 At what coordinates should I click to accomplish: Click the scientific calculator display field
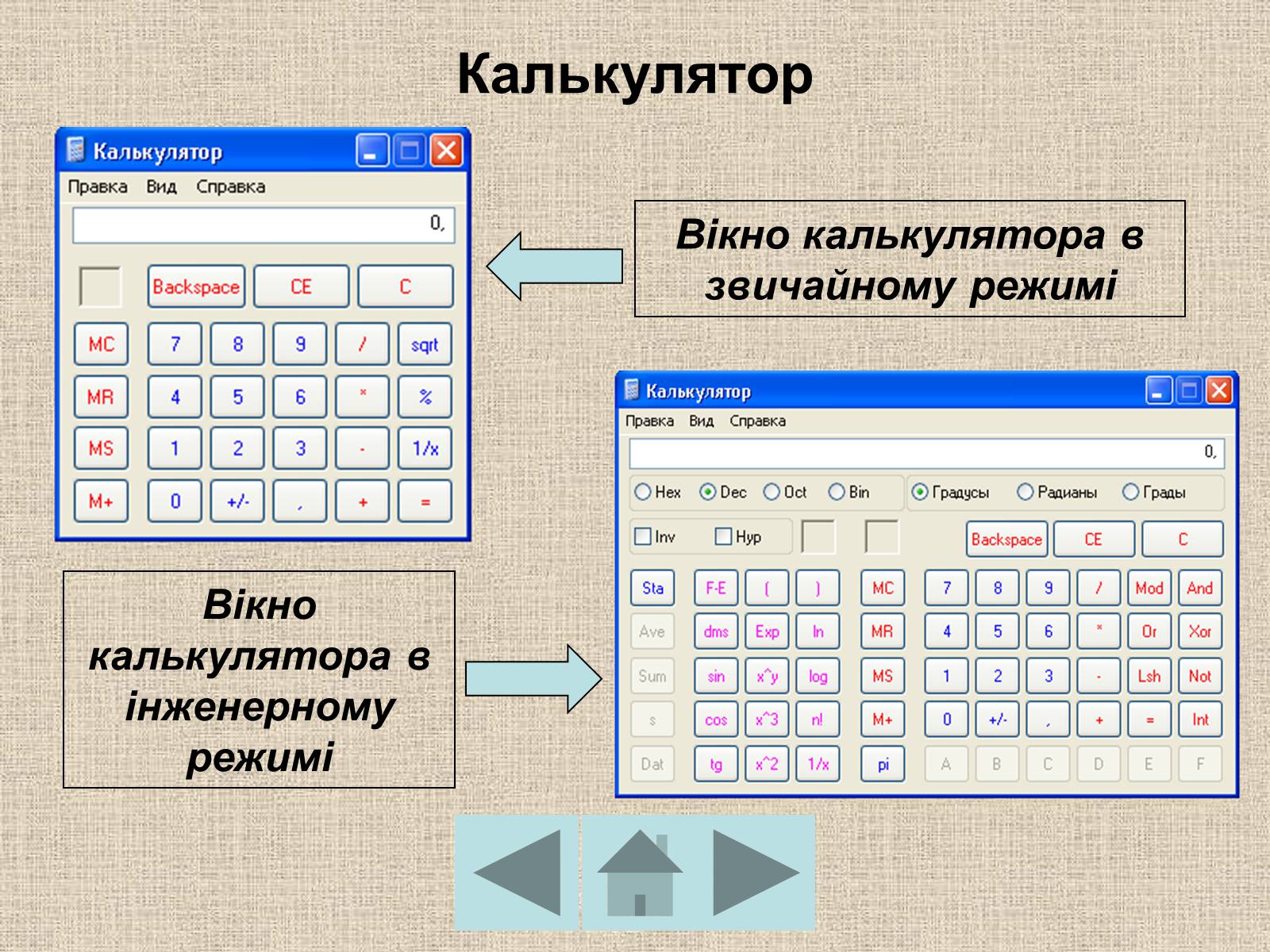tap(926, 453)
